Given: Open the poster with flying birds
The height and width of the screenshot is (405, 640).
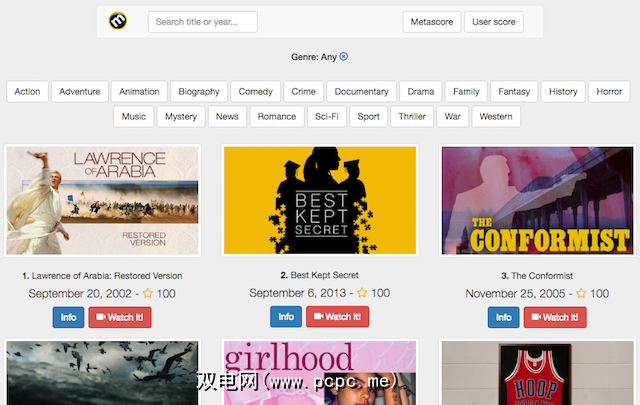Looking at the screenshot, I should coord(102,372).
